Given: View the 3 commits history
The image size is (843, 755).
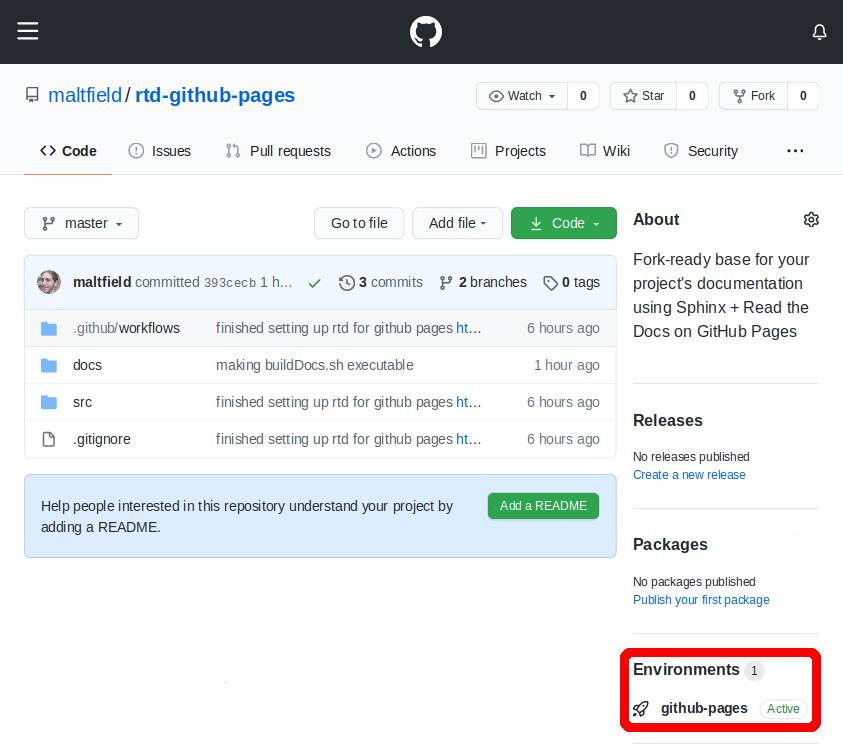Looking at the screenshot, I should (381, 282).
